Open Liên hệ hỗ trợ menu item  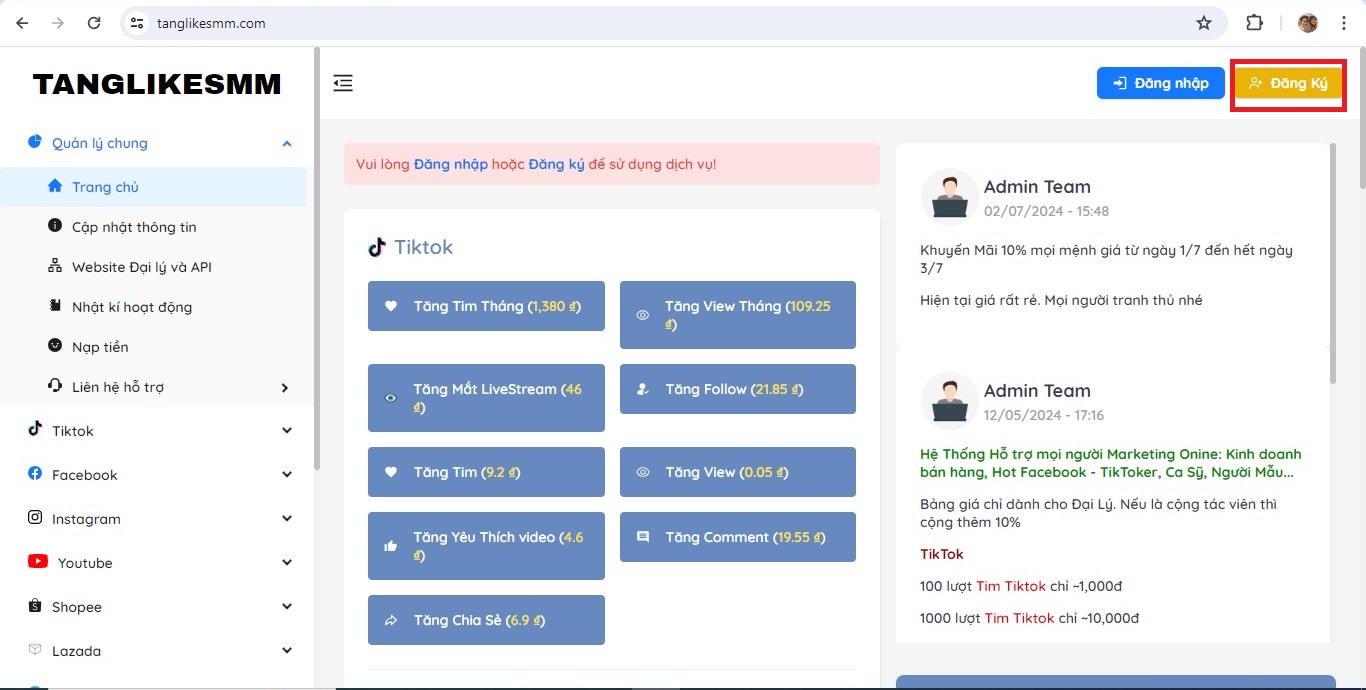(x=153, y=387)
